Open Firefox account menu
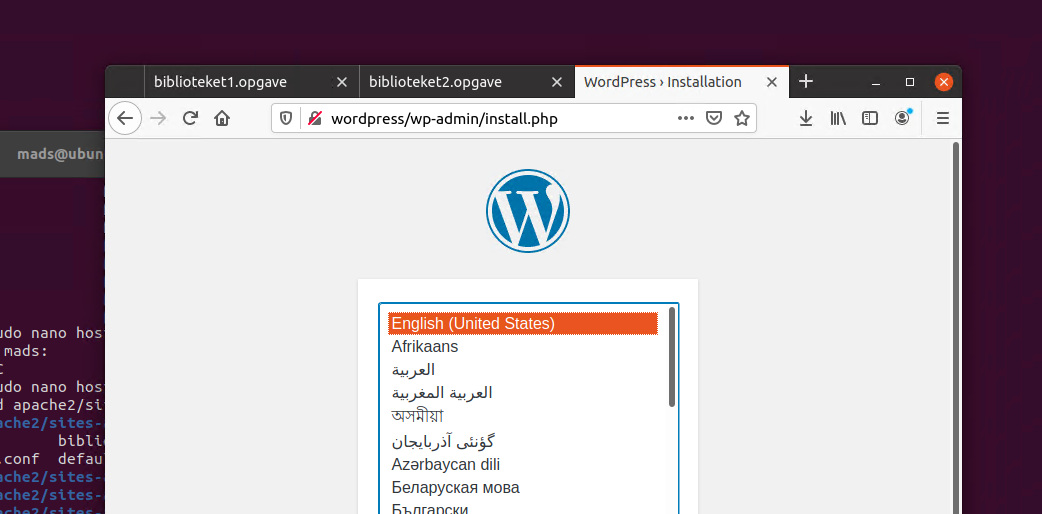 (902, 118)
